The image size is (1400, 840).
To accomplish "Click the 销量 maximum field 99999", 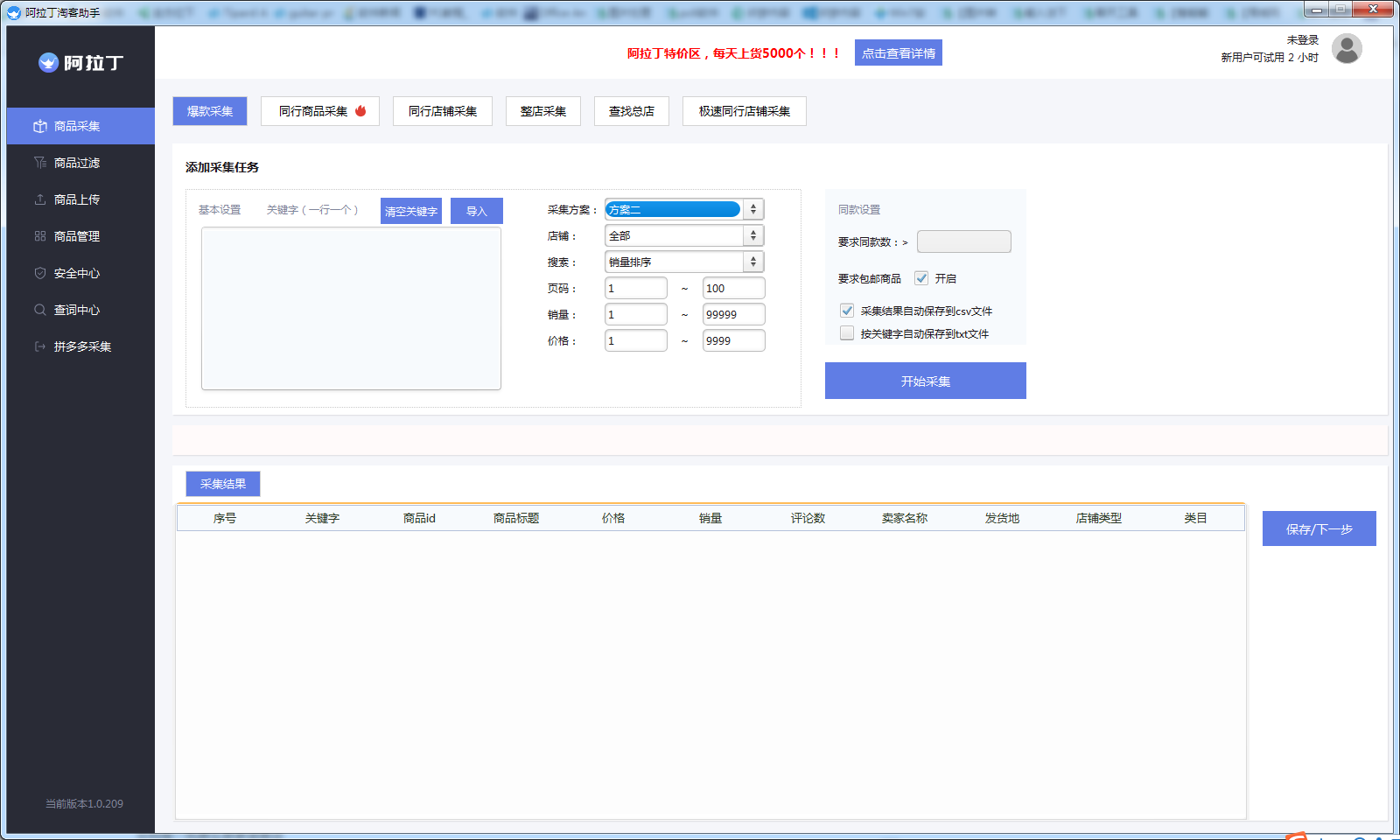I will tap(734, 314).
